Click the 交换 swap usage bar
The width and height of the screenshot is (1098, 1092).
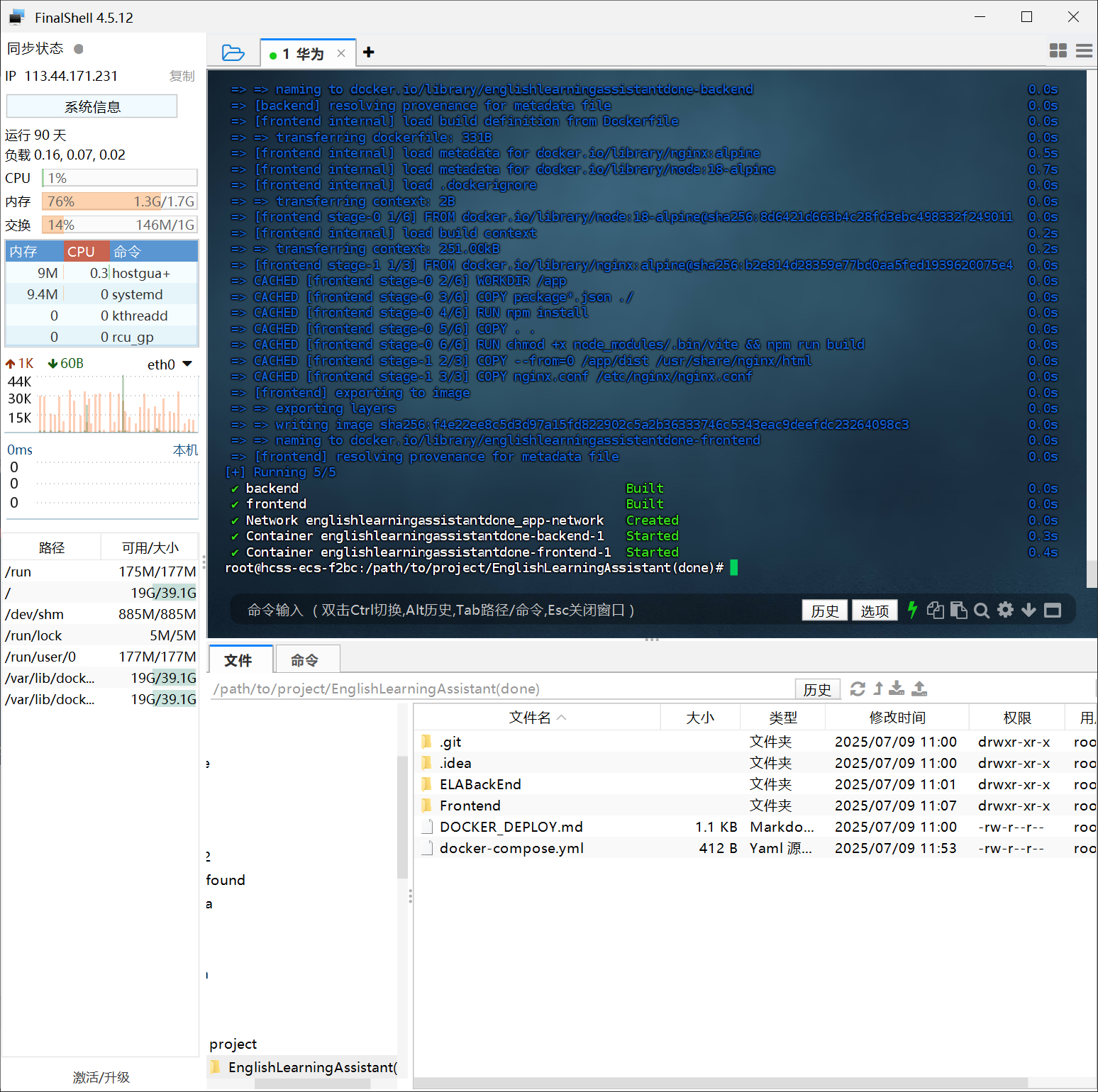[119, 225]
